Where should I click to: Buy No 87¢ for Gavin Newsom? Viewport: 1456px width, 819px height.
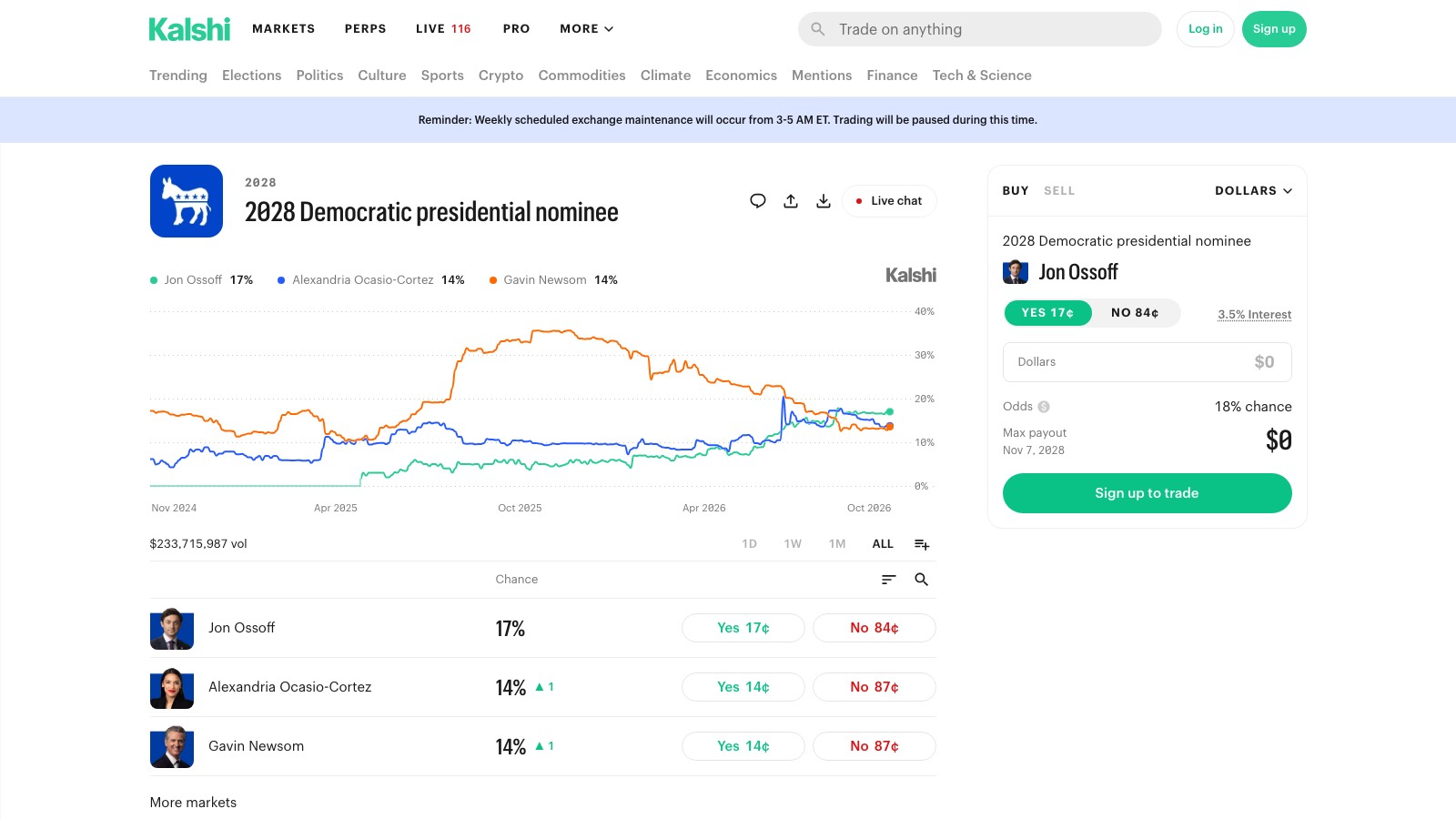coord(874,746)
